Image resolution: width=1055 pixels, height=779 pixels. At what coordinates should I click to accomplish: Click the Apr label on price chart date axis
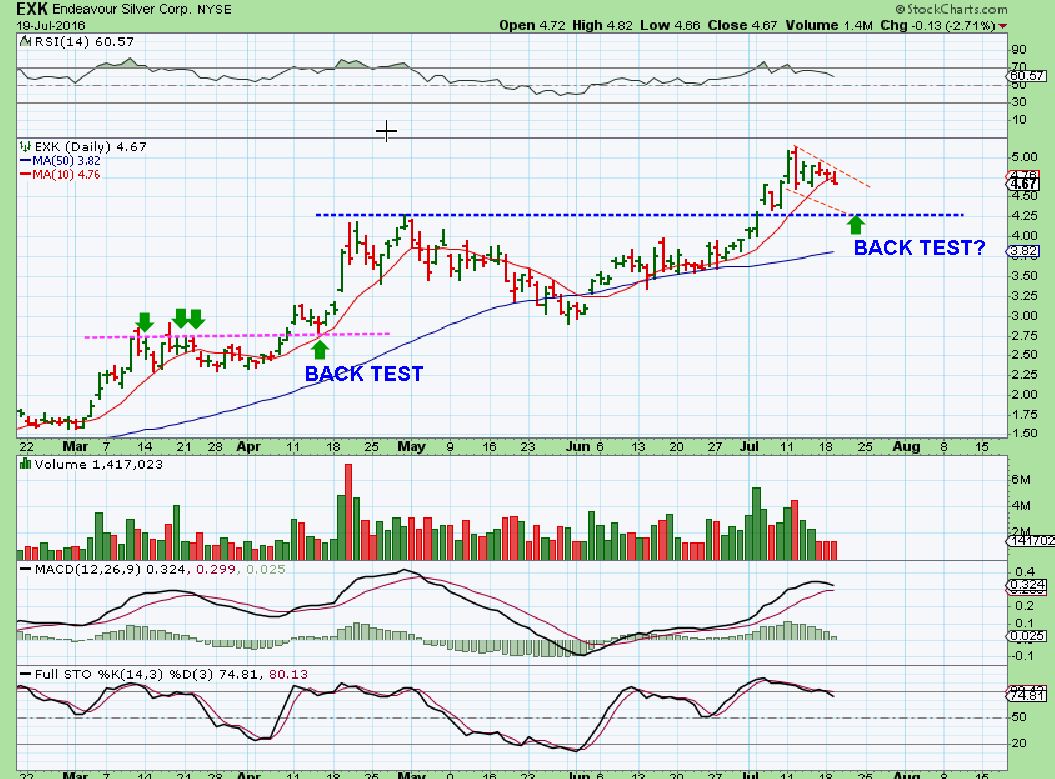pyautogui.click(x=248, y=447)
